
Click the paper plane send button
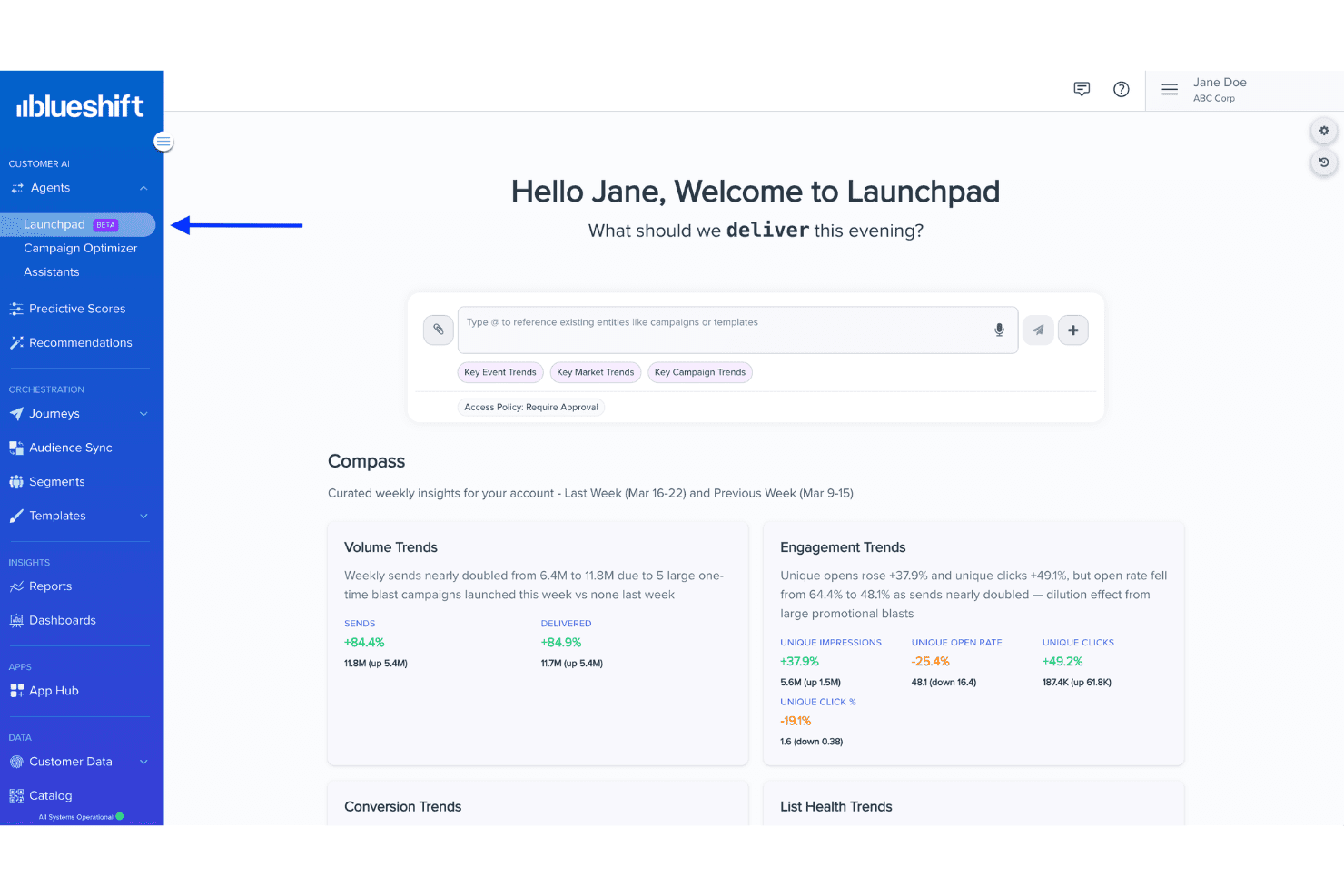tap(1038, 330)
